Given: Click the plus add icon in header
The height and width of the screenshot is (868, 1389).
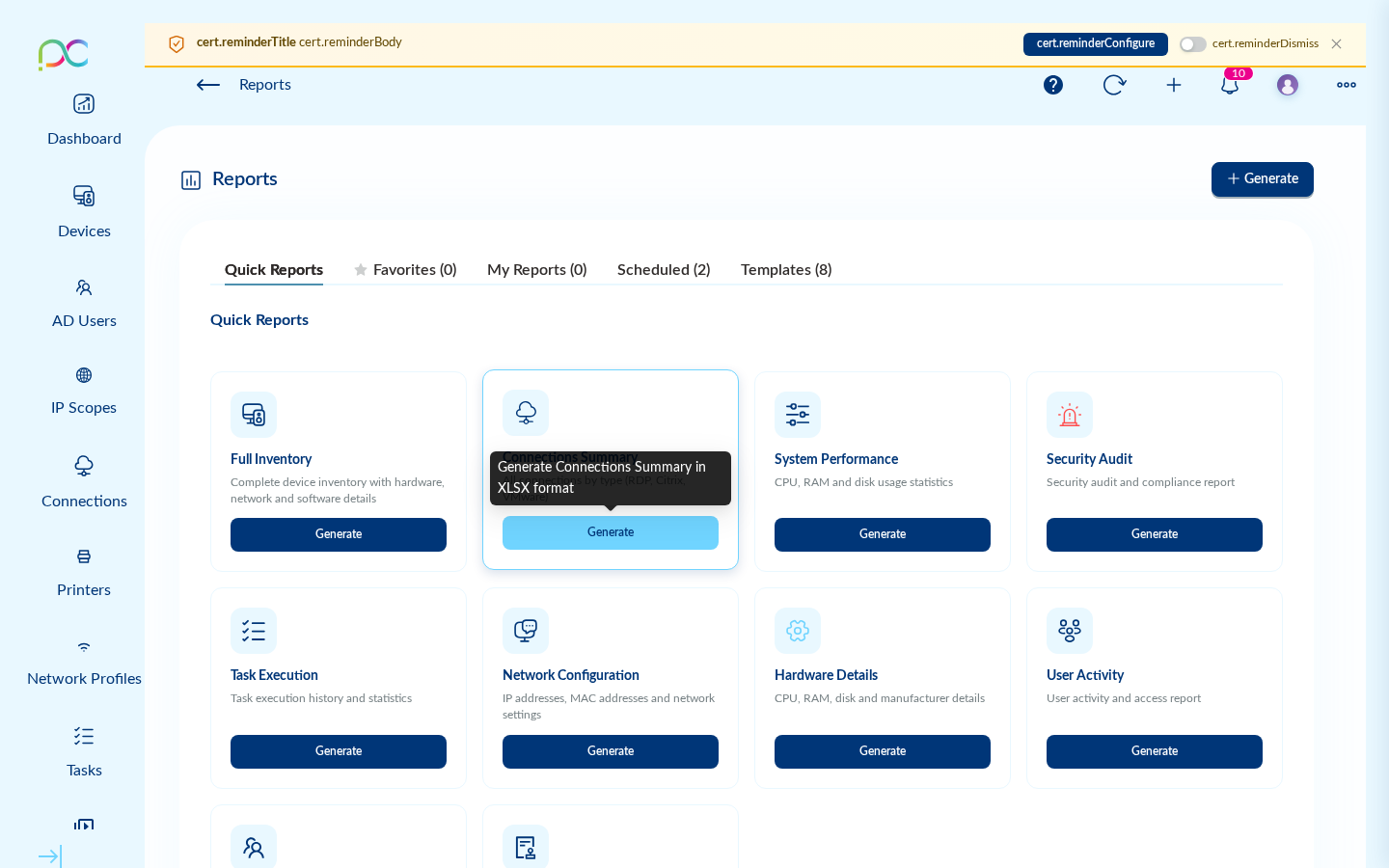Looking at the screenshot, I should pos(1174,85).
